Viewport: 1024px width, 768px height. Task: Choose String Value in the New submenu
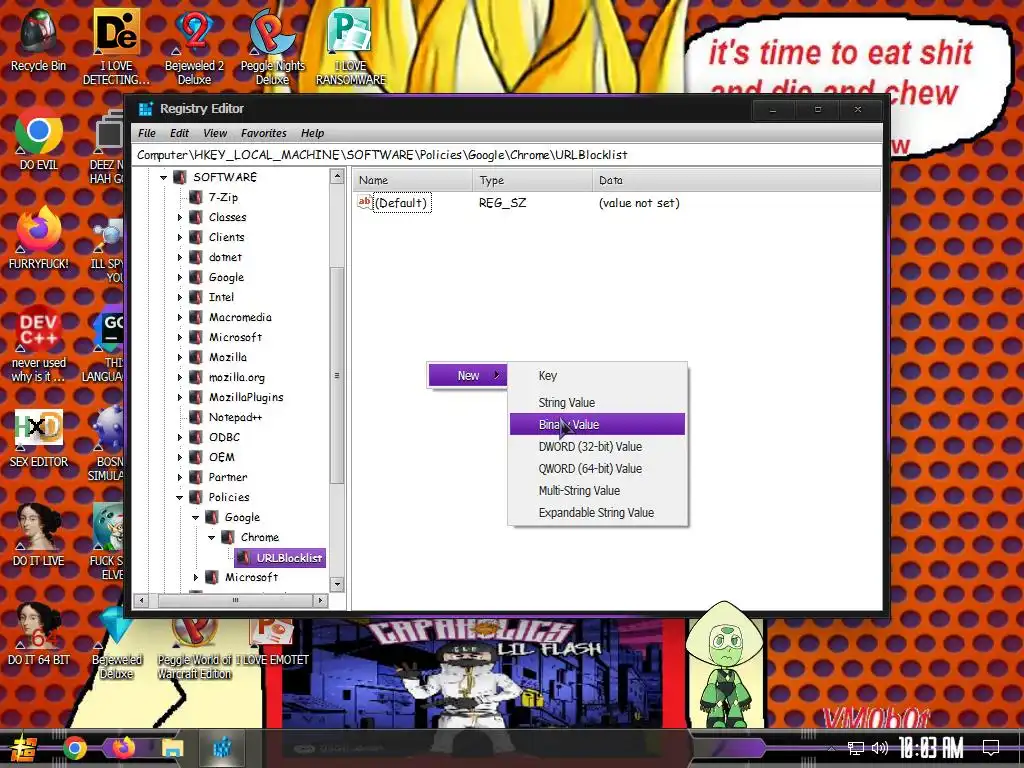[x=598, y=402]
